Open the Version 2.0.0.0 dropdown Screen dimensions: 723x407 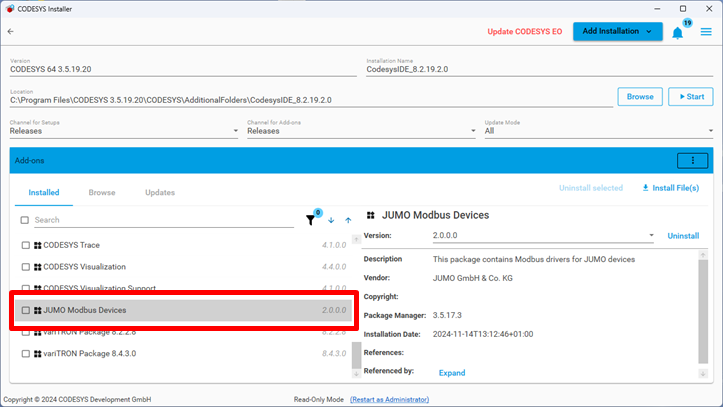[543, 236]
